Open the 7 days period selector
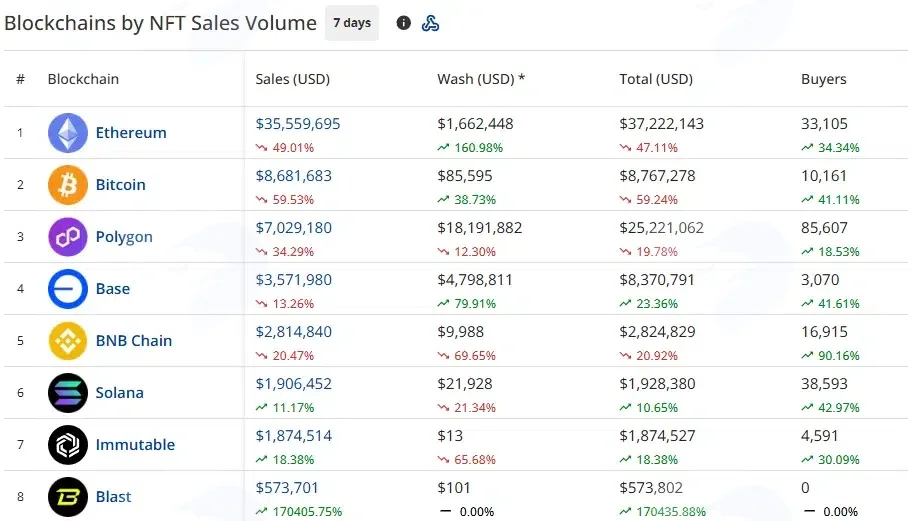This screenshot has width=917, height=521. [352, 23]
